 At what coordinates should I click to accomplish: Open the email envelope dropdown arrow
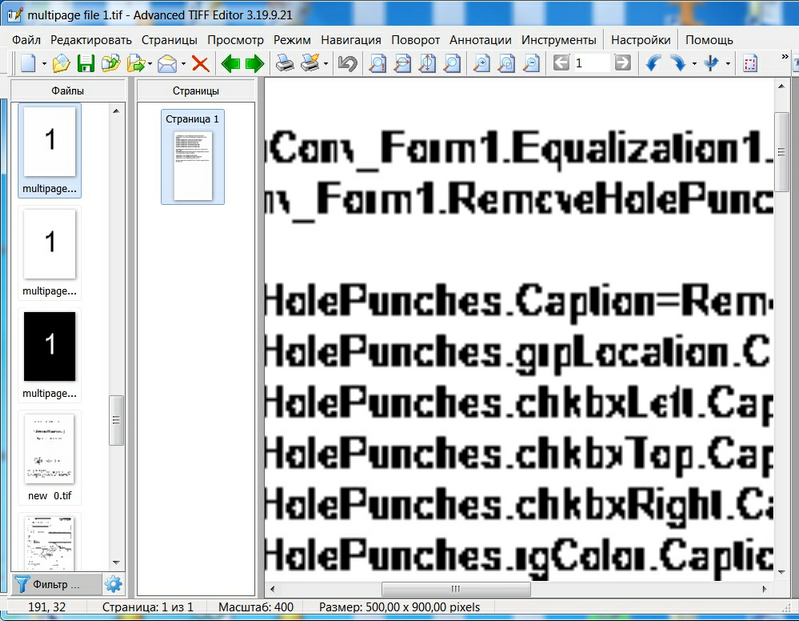183,64
